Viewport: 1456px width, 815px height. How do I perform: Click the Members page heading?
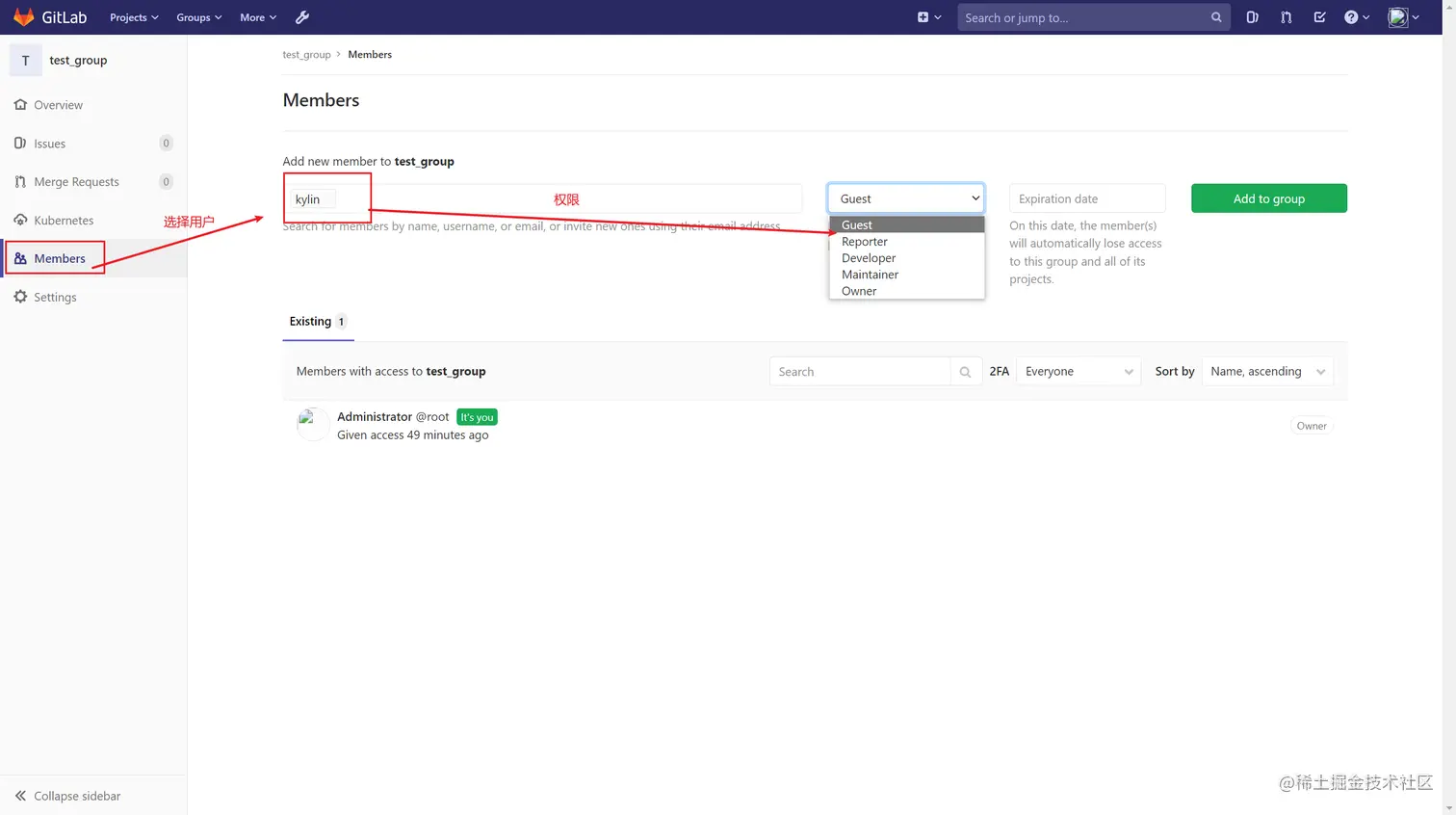click(321, 100)
